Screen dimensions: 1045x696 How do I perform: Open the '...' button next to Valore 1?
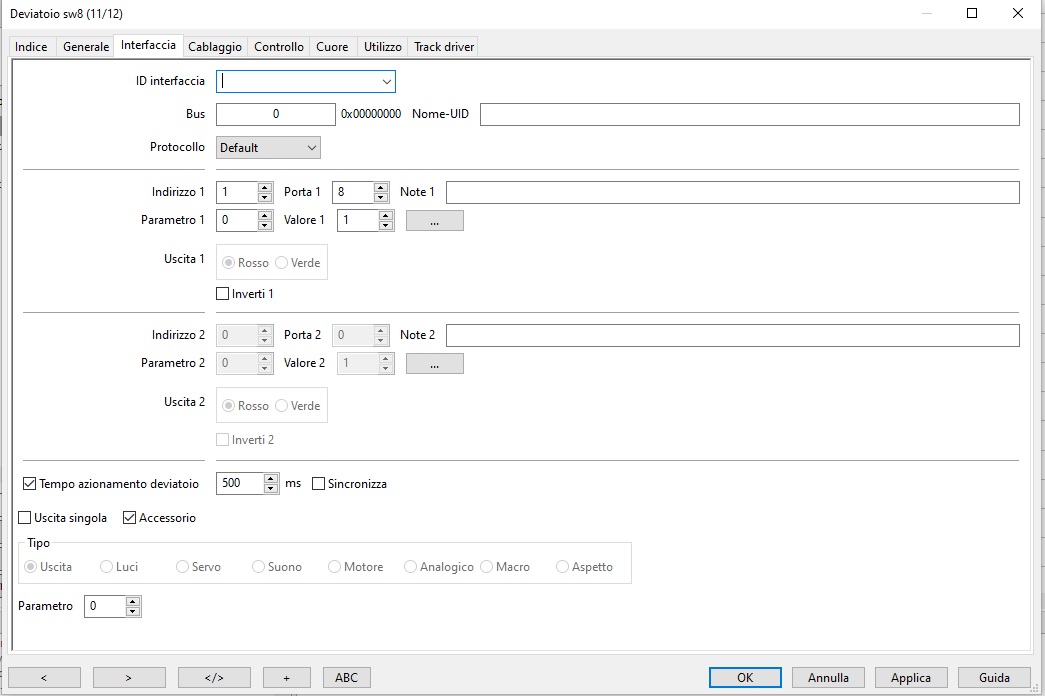click(434, 221)
